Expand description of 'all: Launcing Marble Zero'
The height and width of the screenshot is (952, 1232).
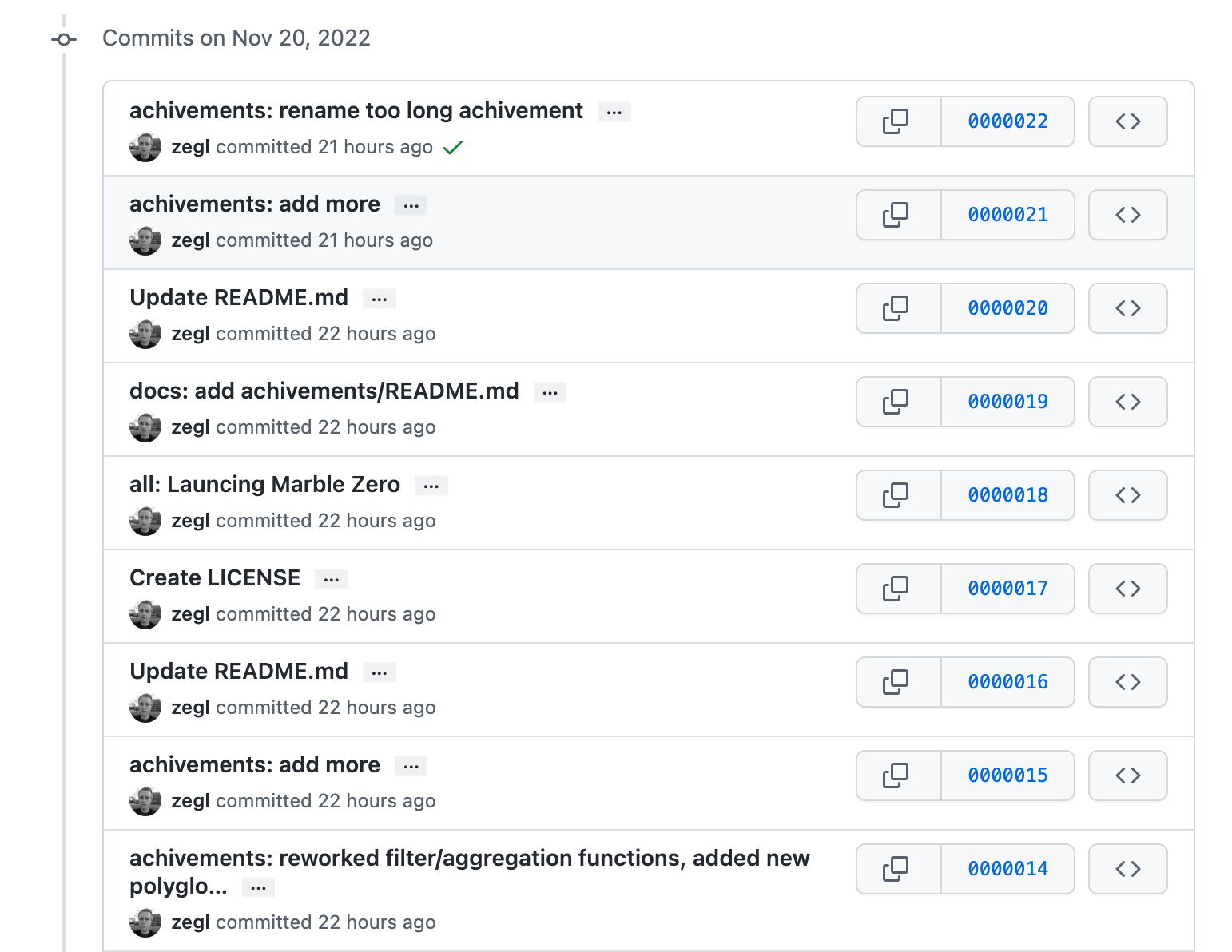click(x=431, y=486)
